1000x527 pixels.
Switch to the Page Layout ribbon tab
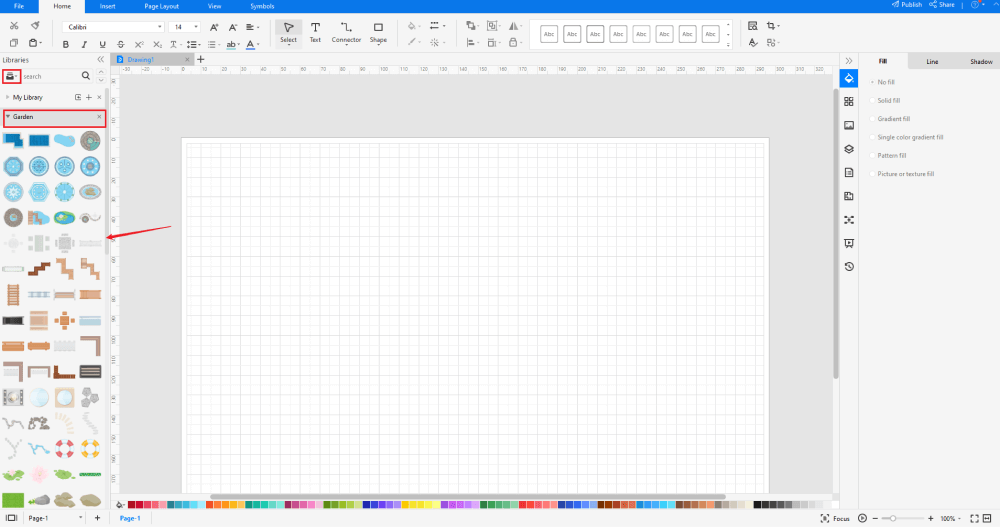point(161,6)
